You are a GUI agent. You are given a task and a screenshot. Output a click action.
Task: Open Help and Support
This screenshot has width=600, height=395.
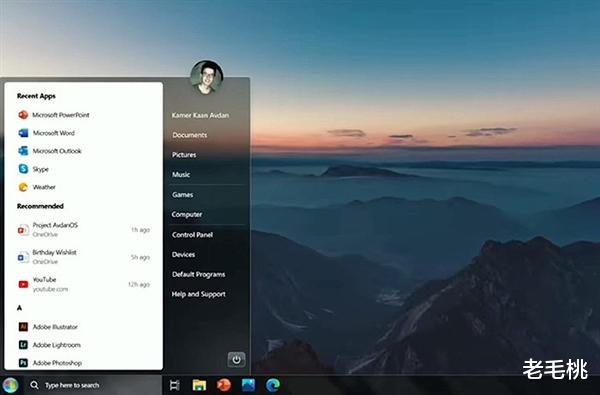[199, 294]
